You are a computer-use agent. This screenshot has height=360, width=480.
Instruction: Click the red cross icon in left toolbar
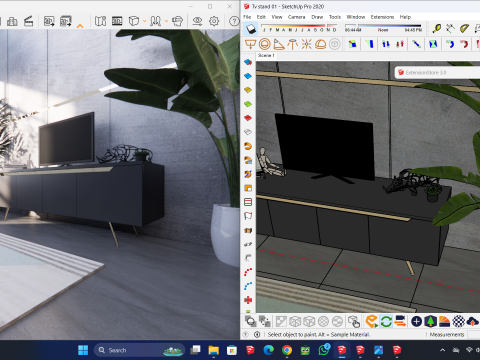coord(248,300)
